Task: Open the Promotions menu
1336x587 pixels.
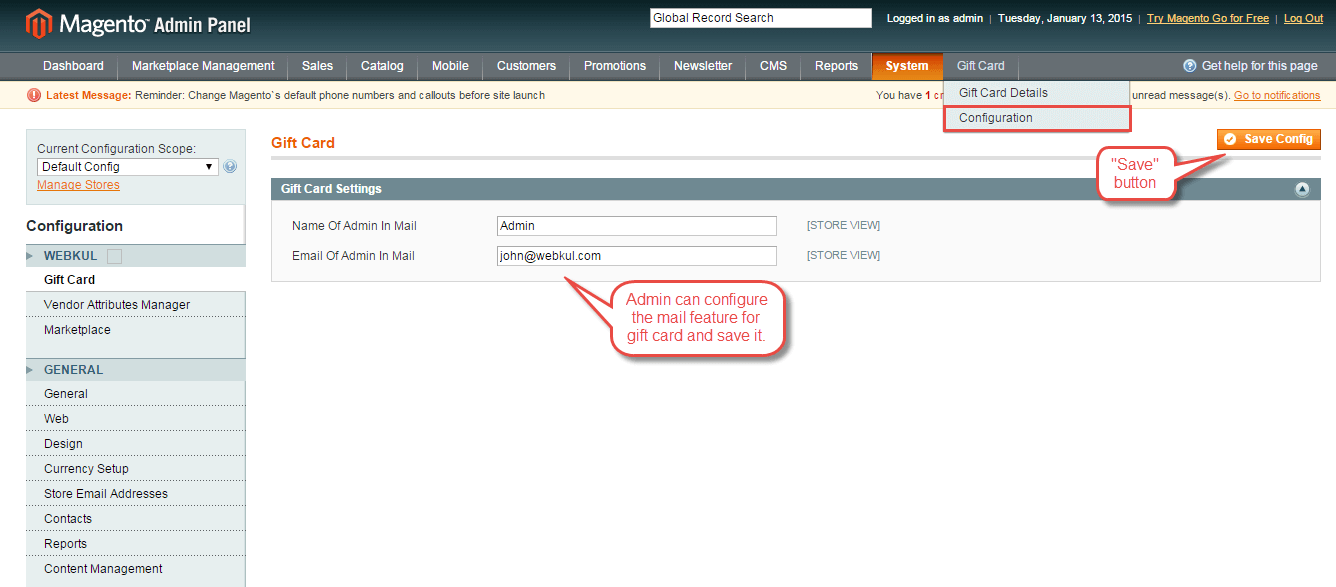Action: point(615,66)
